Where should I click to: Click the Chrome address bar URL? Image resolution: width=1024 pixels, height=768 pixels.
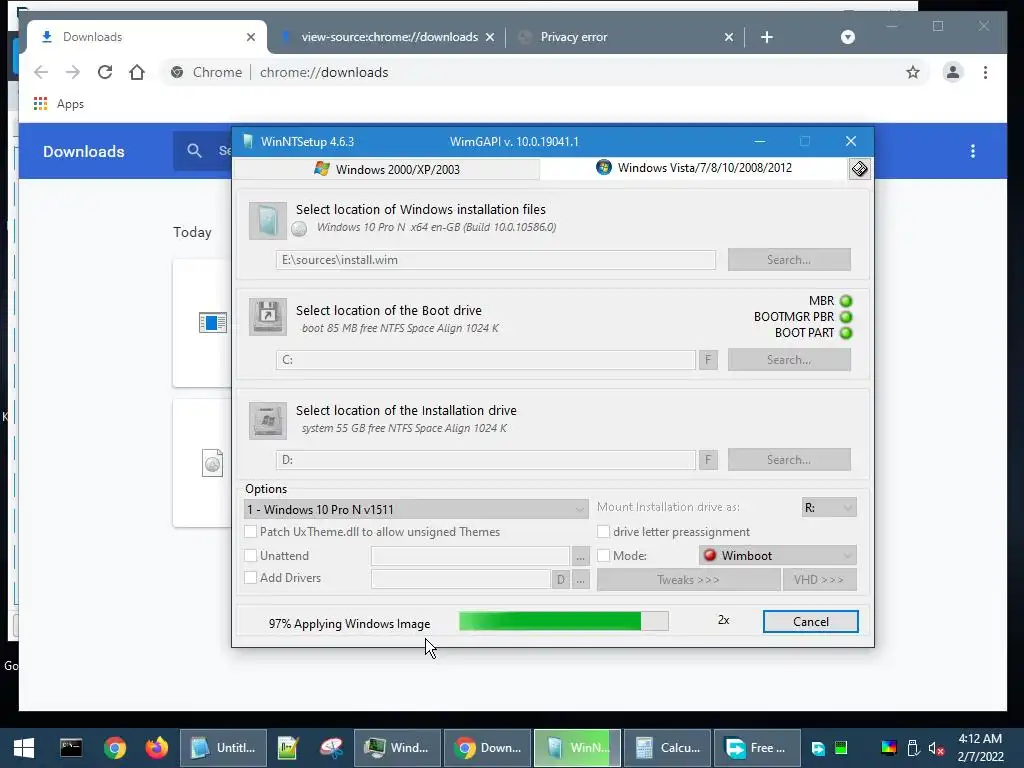324,72
